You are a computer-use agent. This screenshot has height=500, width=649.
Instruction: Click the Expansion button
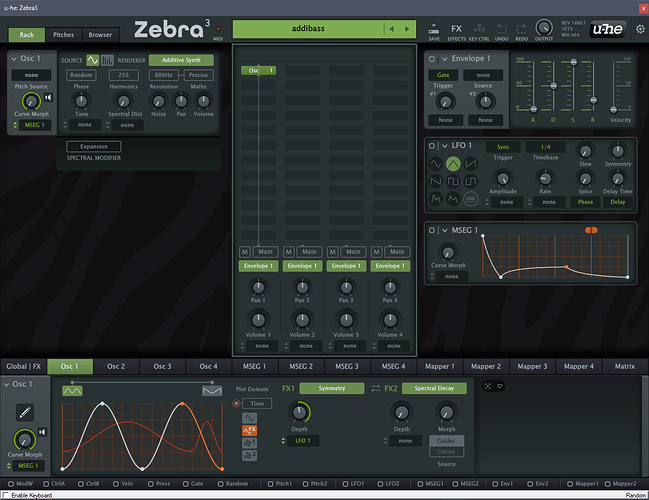click(94, 147)
